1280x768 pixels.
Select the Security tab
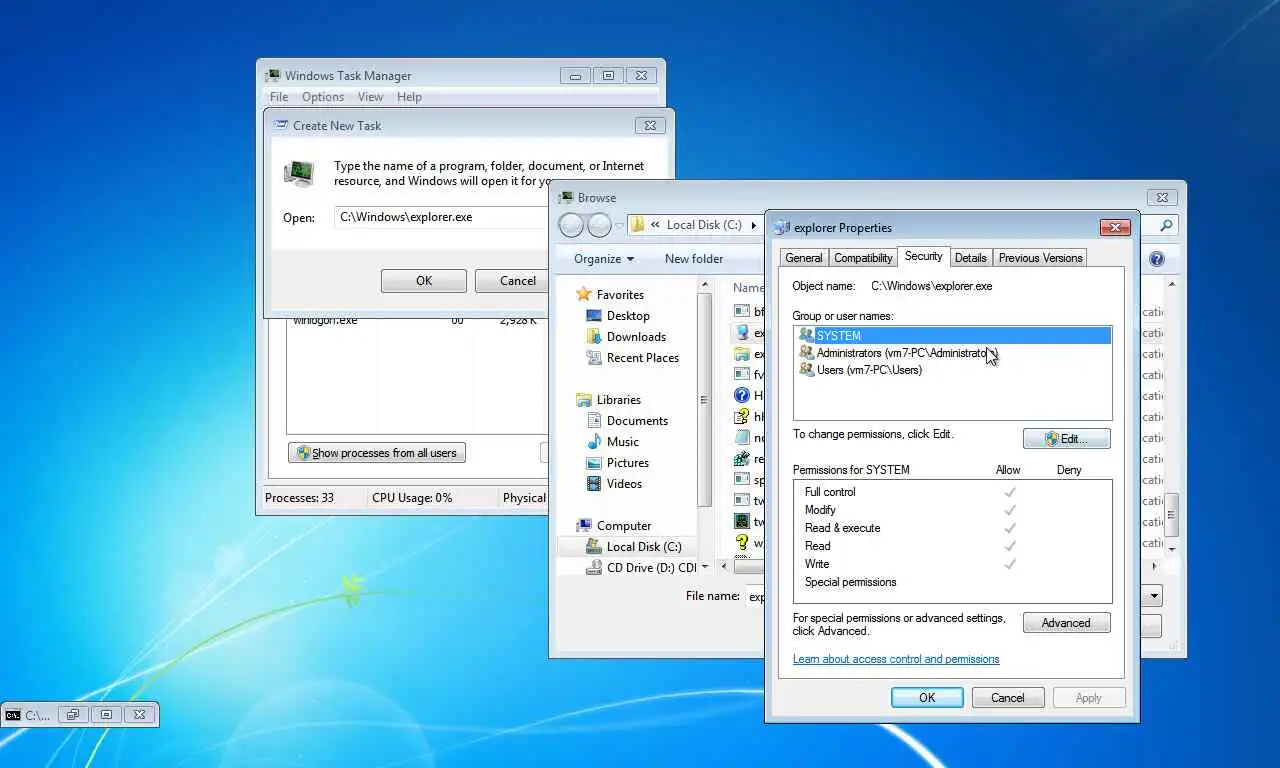[923, 256]
